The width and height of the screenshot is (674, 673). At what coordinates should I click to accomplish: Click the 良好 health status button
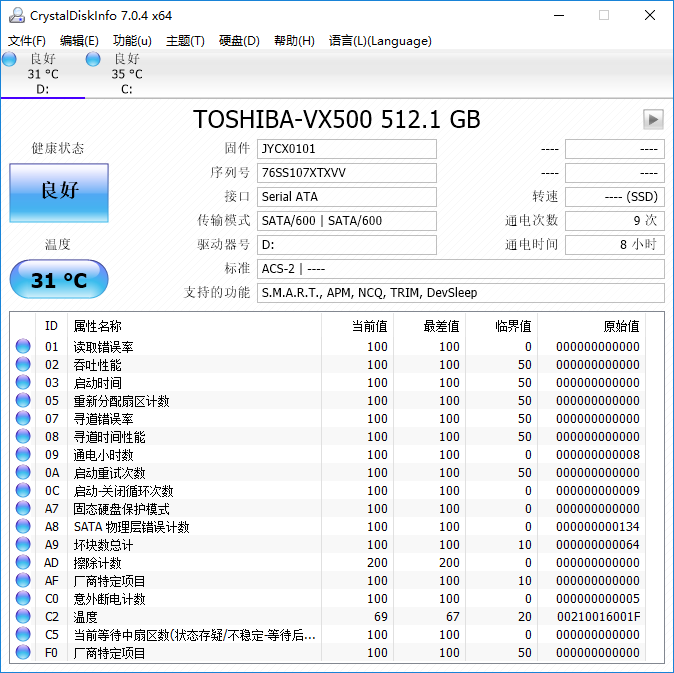point(59,192)
